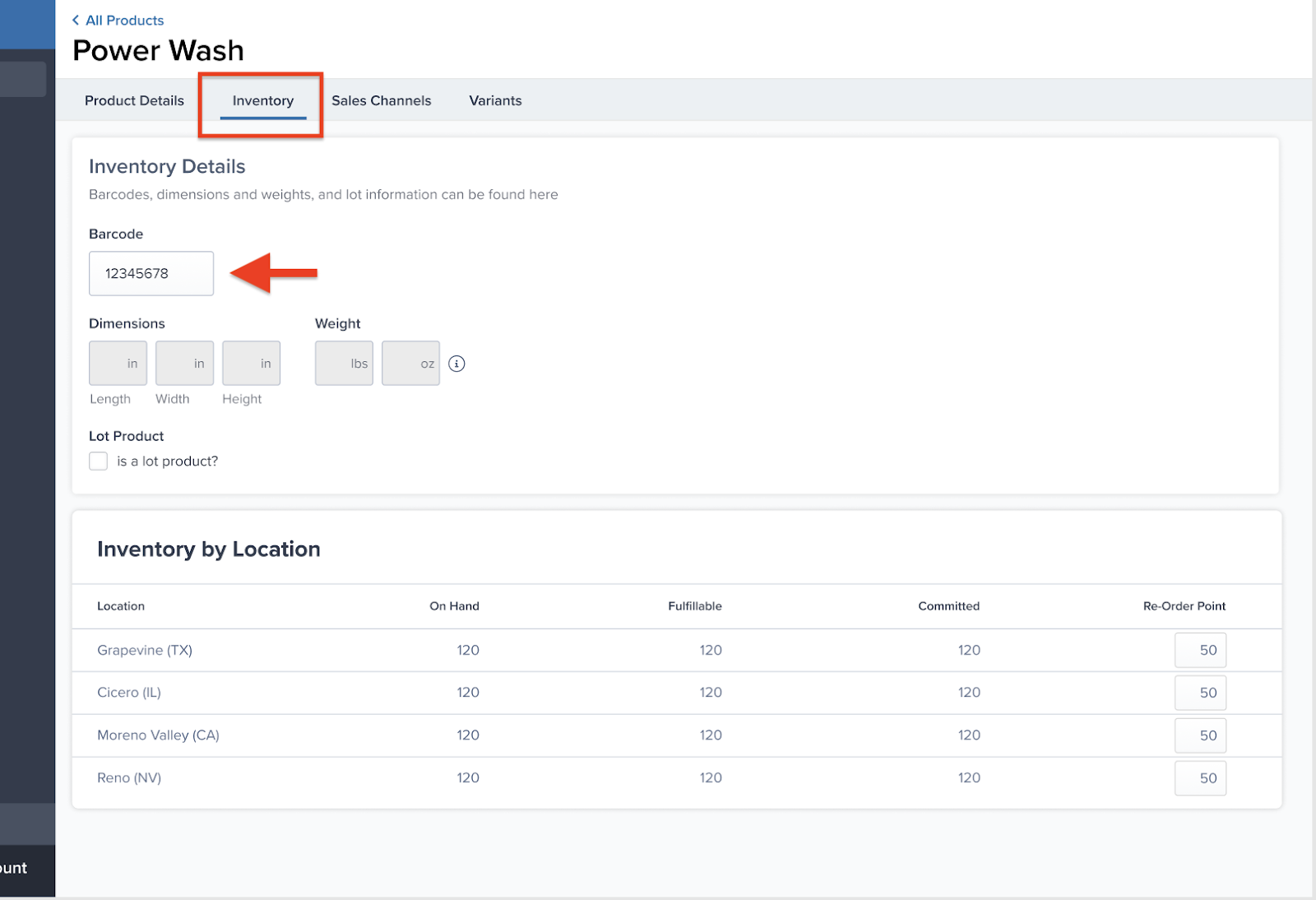Viewport: 1316px width, 900px height.
Task: Click the Length dimension field
Action: click(118, 363)
